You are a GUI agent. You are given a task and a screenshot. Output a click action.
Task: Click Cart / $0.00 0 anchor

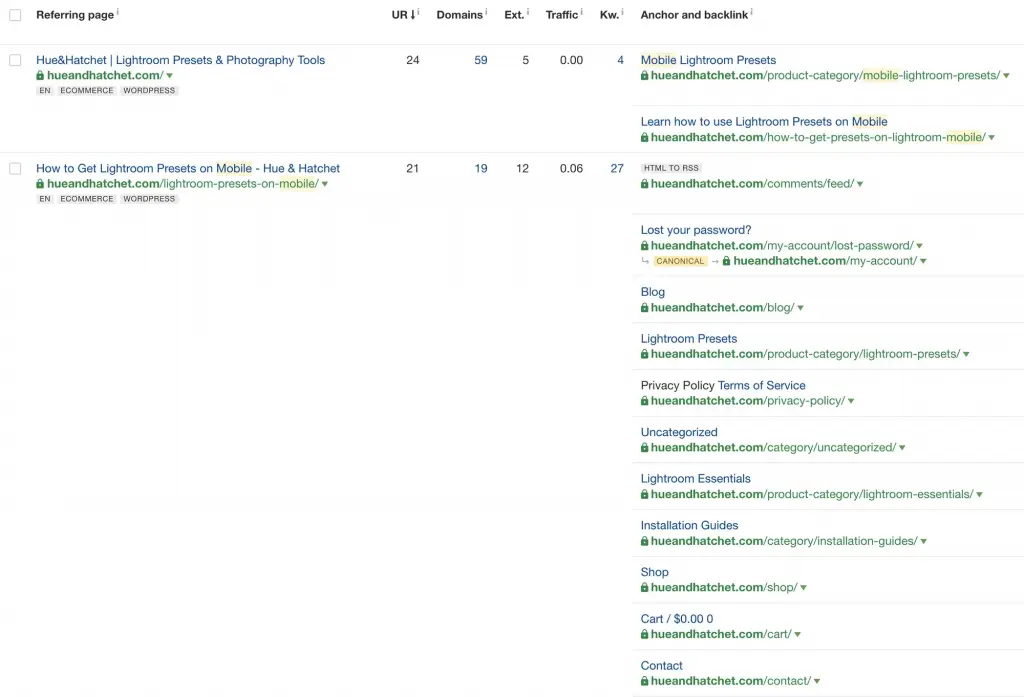pos(677,619)
